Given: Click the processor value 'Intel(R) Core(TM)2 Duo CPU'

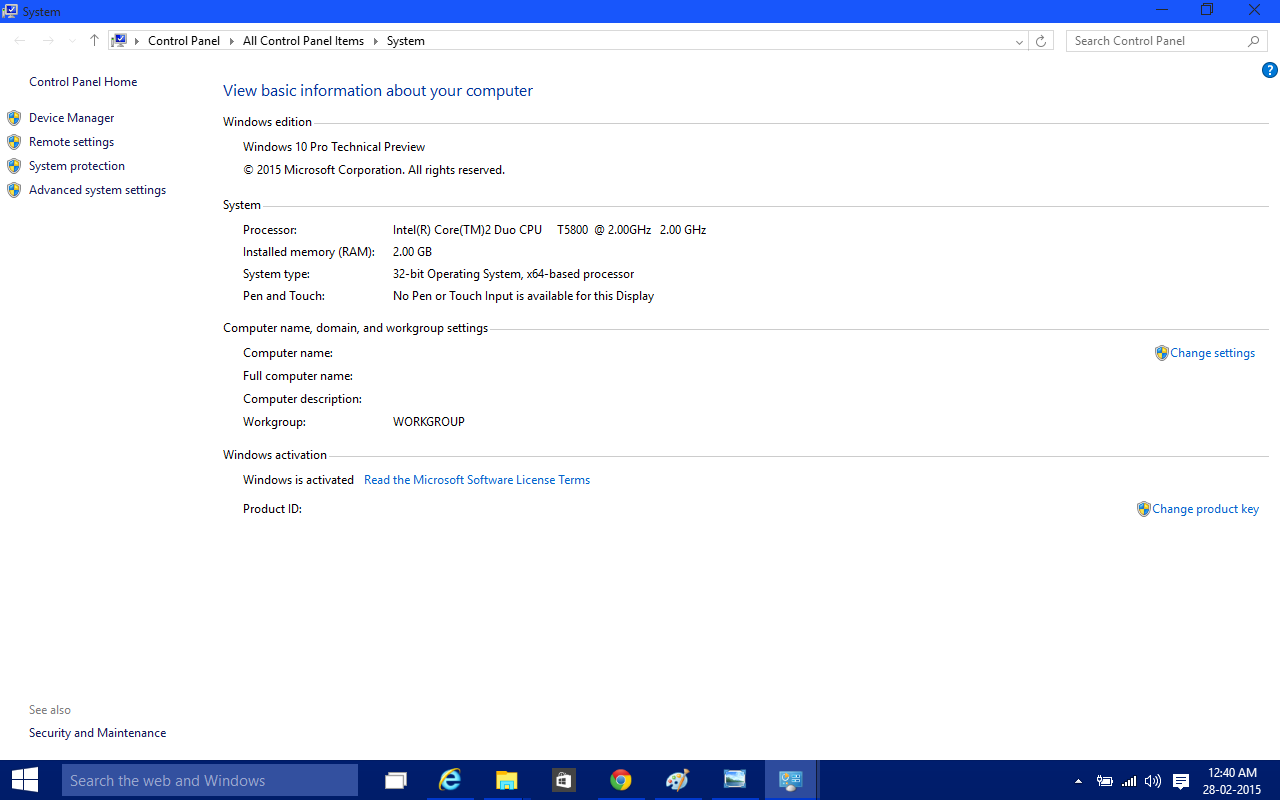Looking at the screenshot, I should tap(467, 230).
